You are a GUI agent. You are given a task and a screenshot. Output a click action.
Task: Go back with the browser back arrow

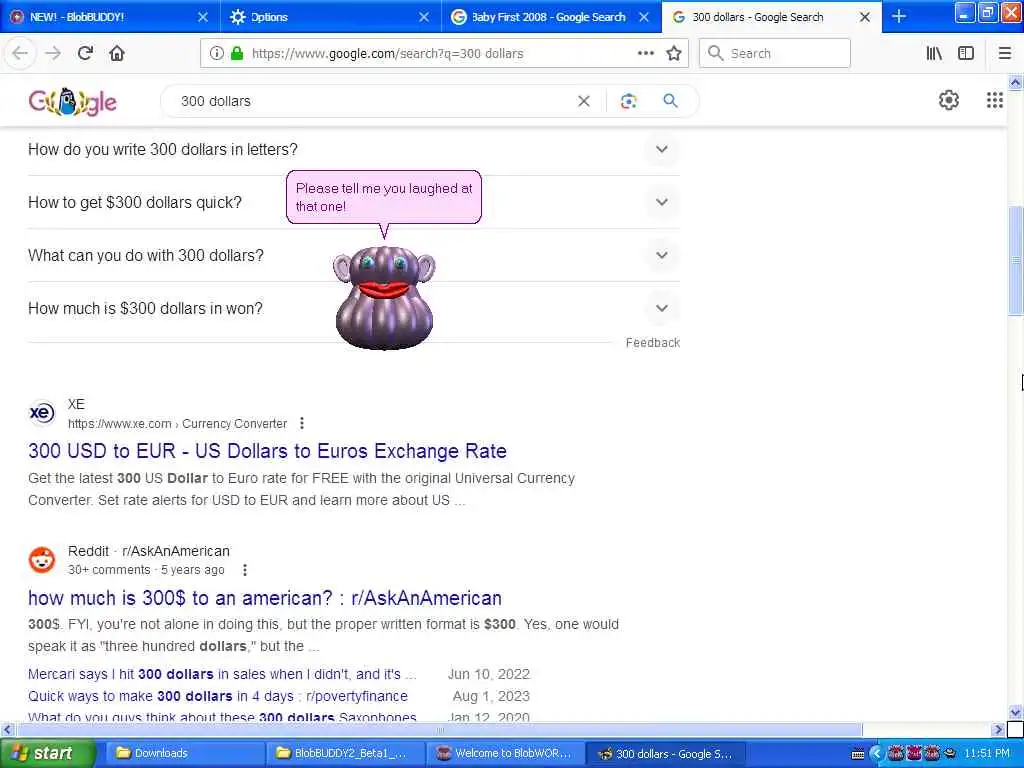[x=20, y=53]
